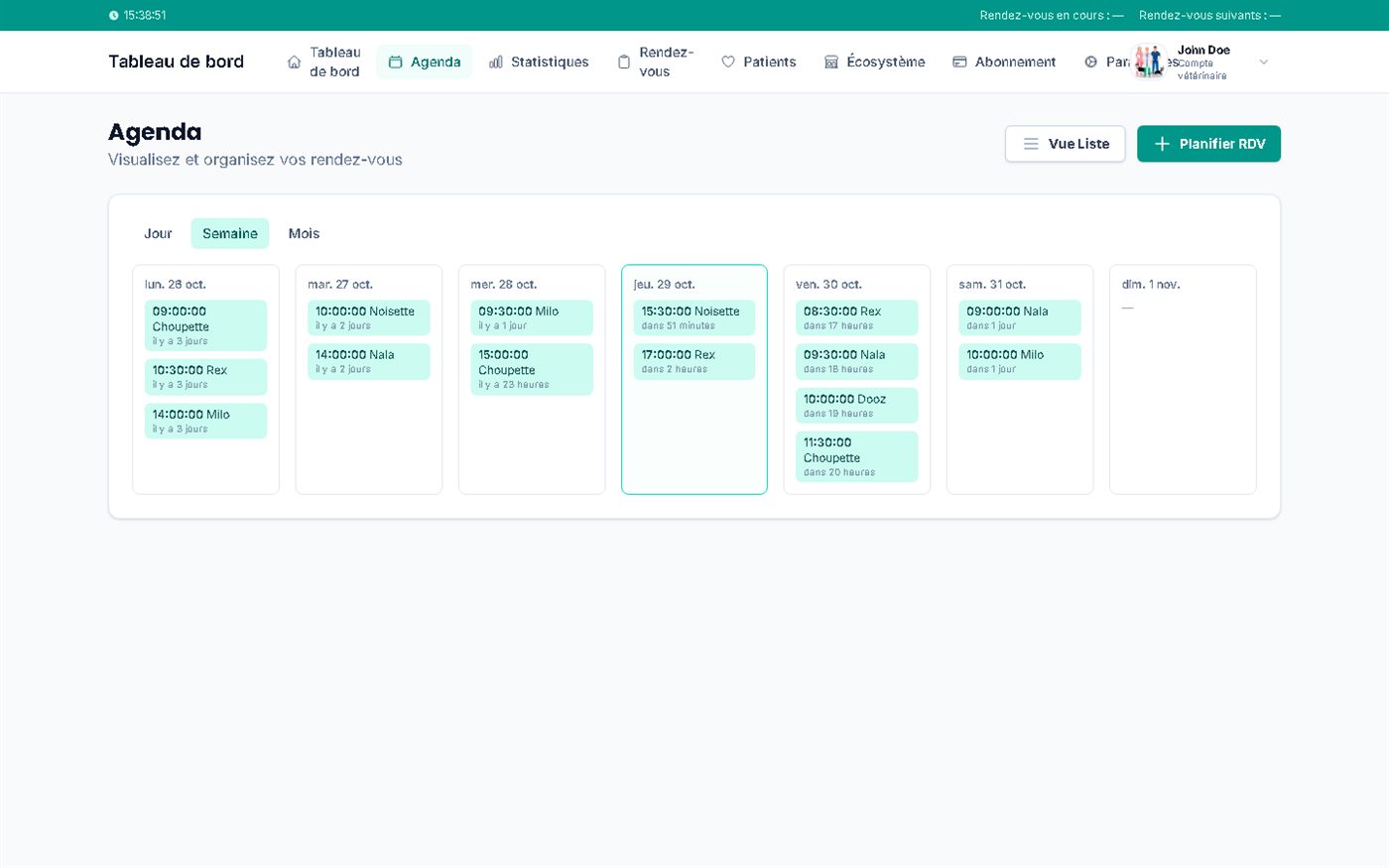Select the 09:00:00 Choupette appointment on Monday
This screenshot has width=1389, height=868.
(x=205, y=325)
